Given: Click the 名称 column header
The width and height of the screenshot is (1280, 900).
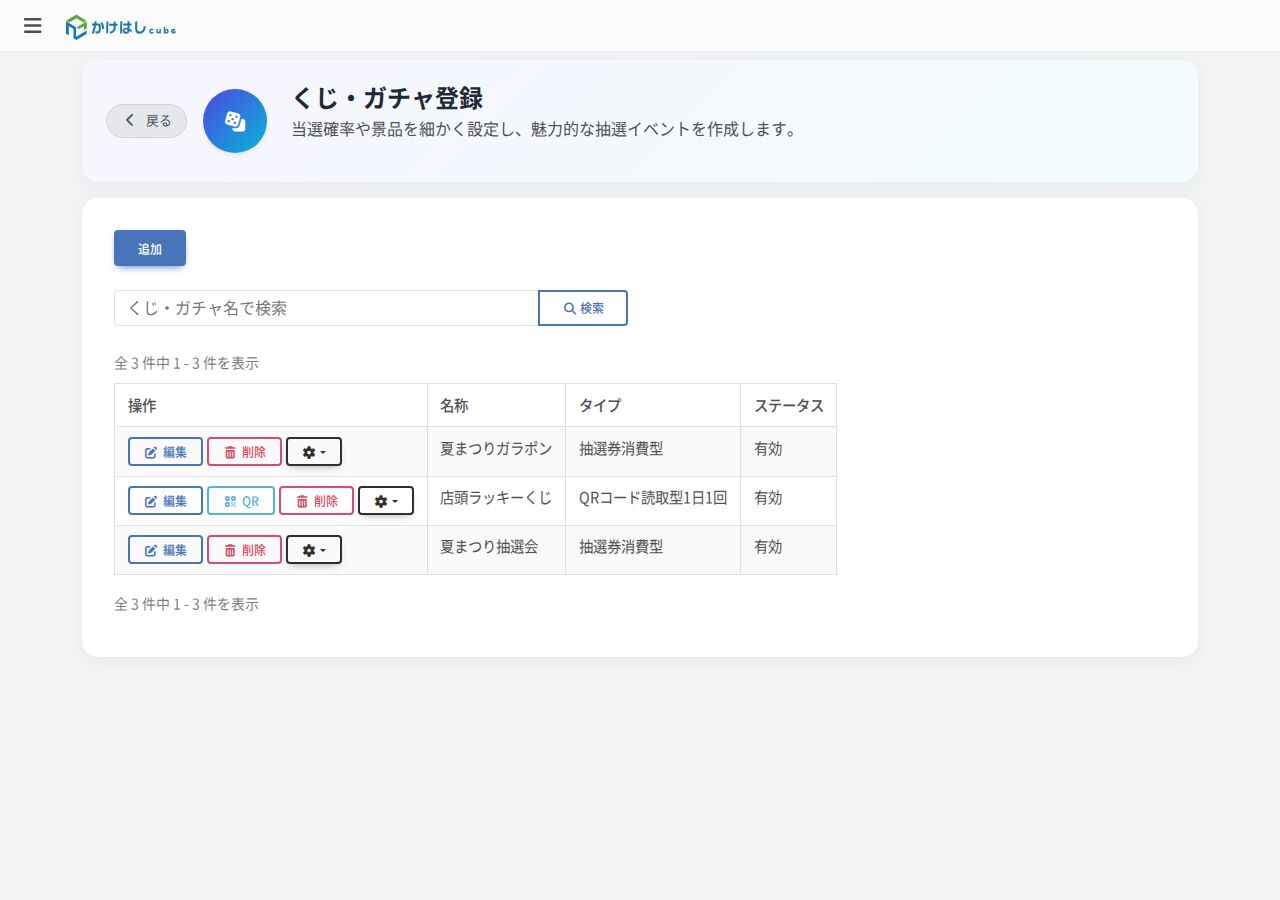Looking at the screenshot, I should 496,405.
